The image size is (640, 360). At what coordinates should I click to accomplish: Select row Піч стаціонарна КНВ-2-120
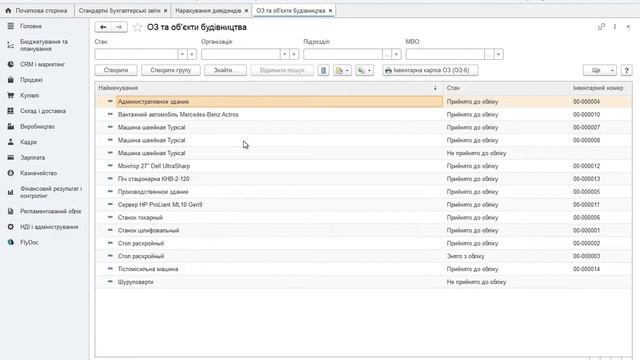tap(363, 179)
